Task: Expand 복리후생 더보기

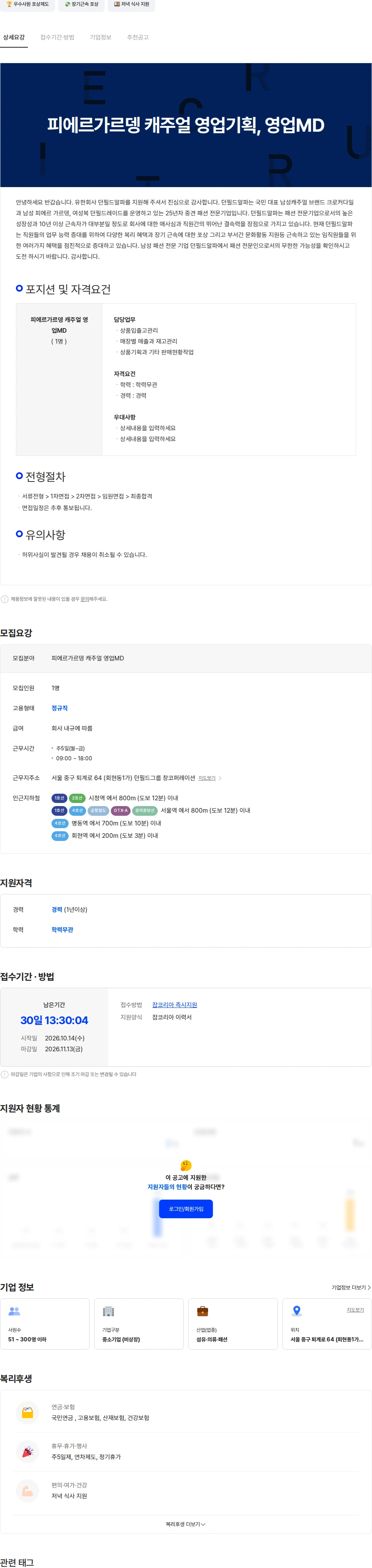Action: [x=186, y=1524]
